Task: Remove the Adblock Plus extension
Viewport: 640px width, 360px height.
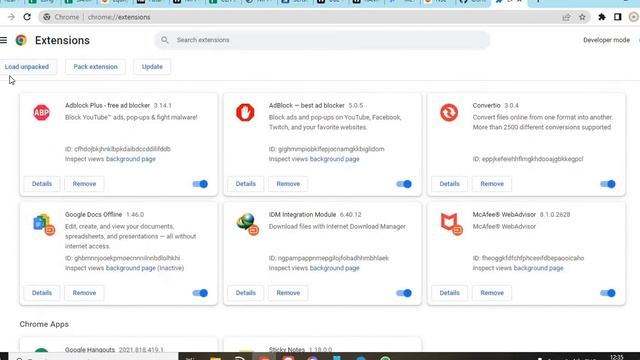Action: point(84,184)
